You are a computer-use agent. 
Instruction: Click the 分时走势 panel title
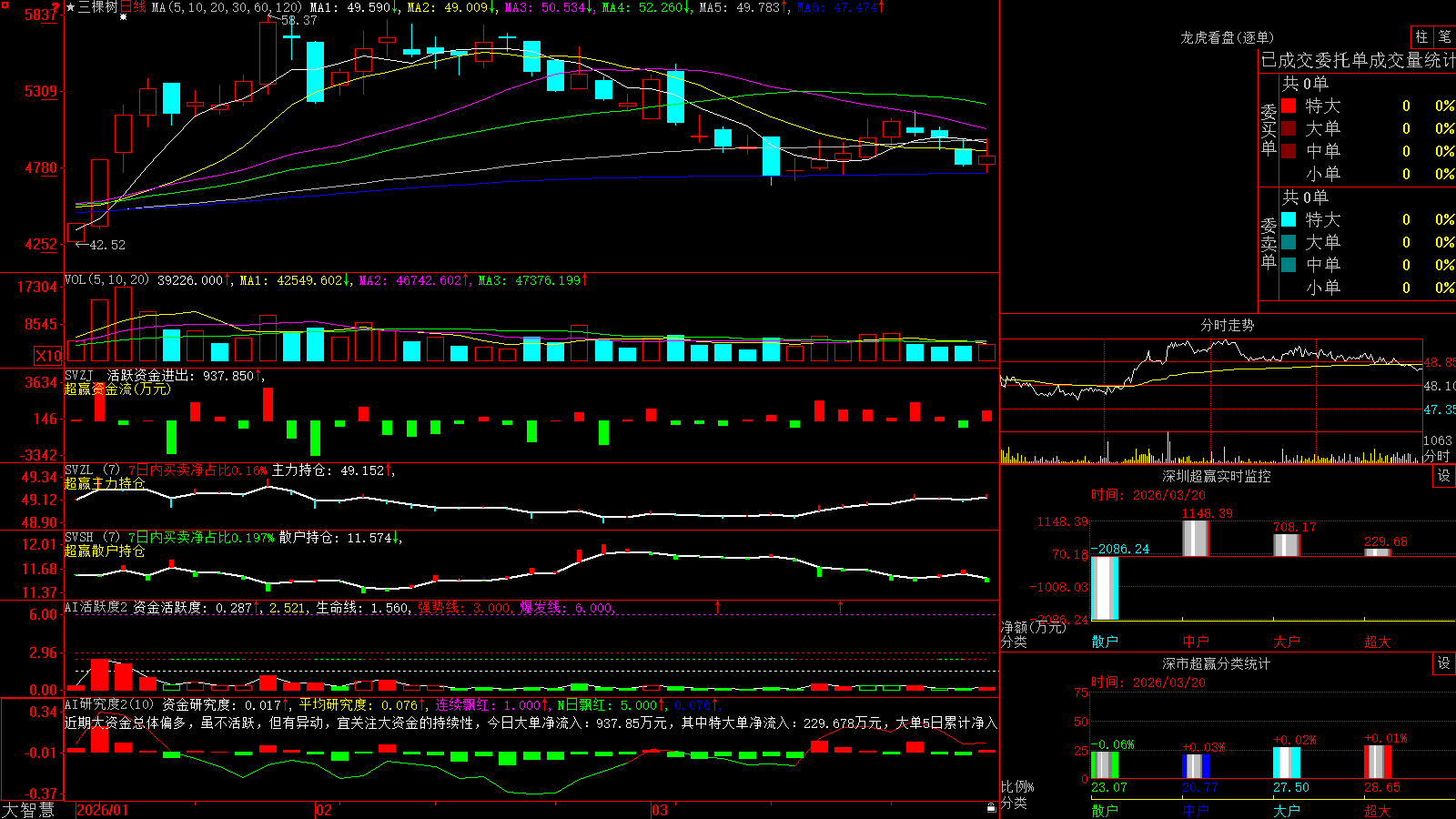[1227, 325]
